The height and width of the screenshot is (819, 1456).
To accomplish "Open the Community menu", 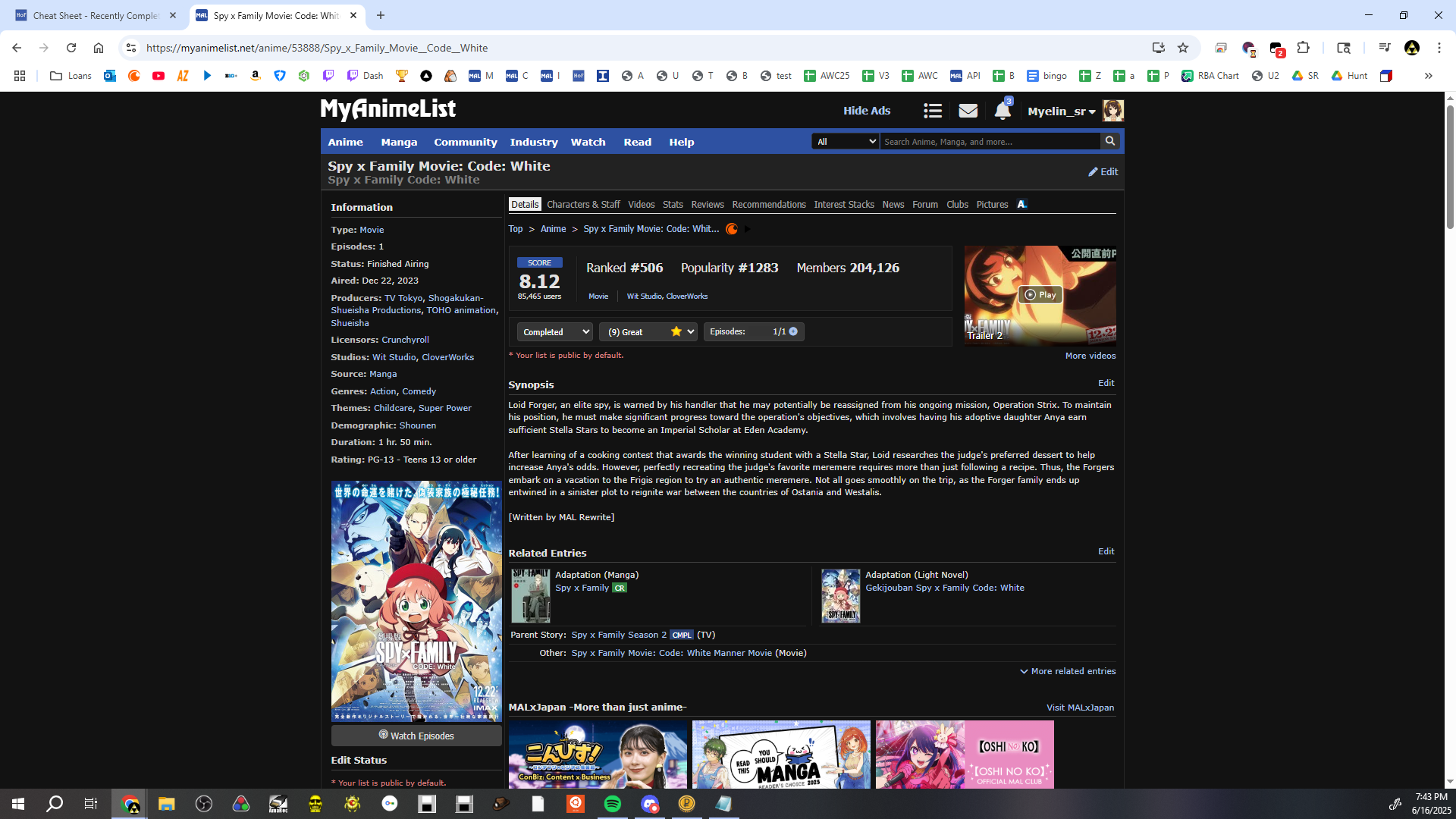I will coord(465,142).
